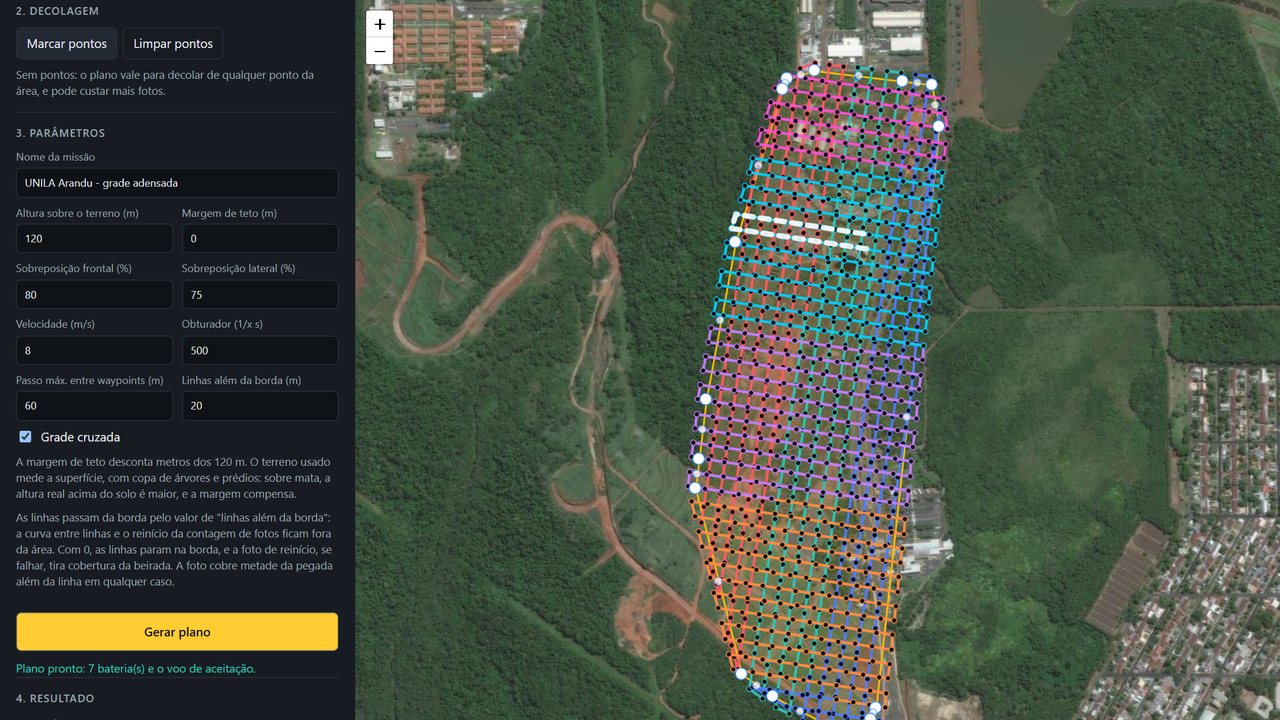
Task: Click the '2. DECOLAGEM' section heading
Action: (x=57, y=11)
